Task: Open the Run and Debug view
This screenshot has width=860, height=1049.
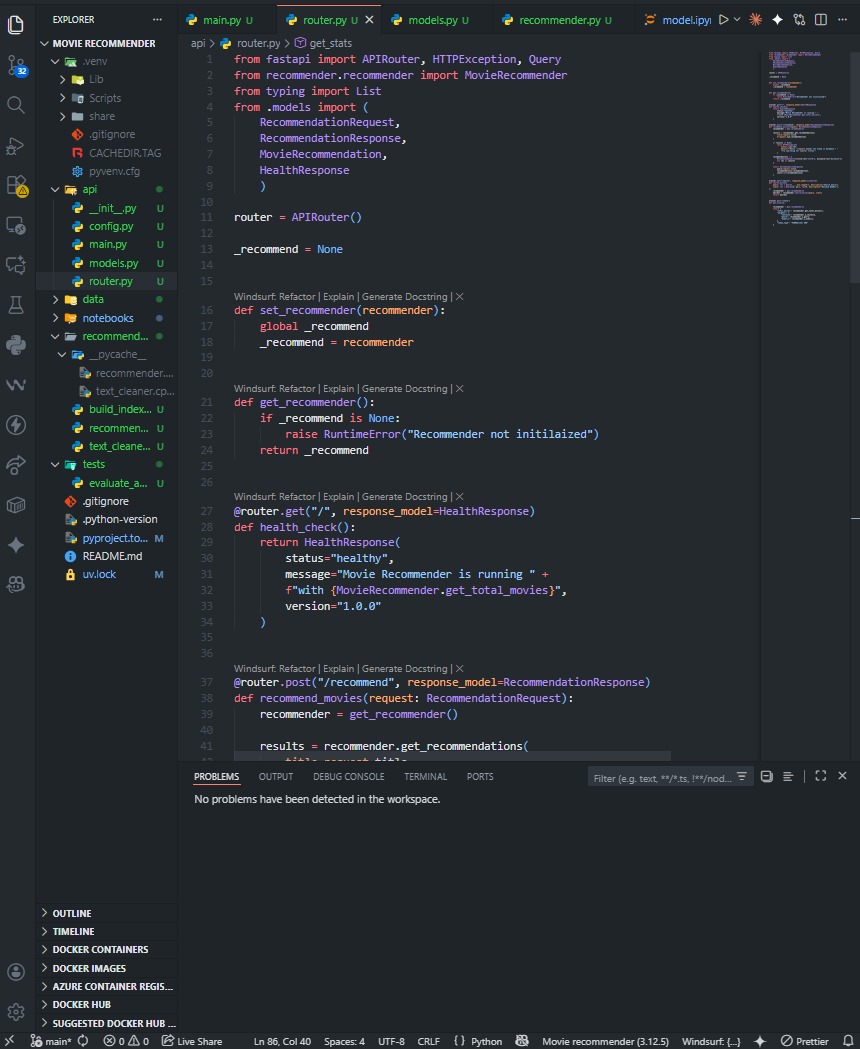Action: coord(16,145)
